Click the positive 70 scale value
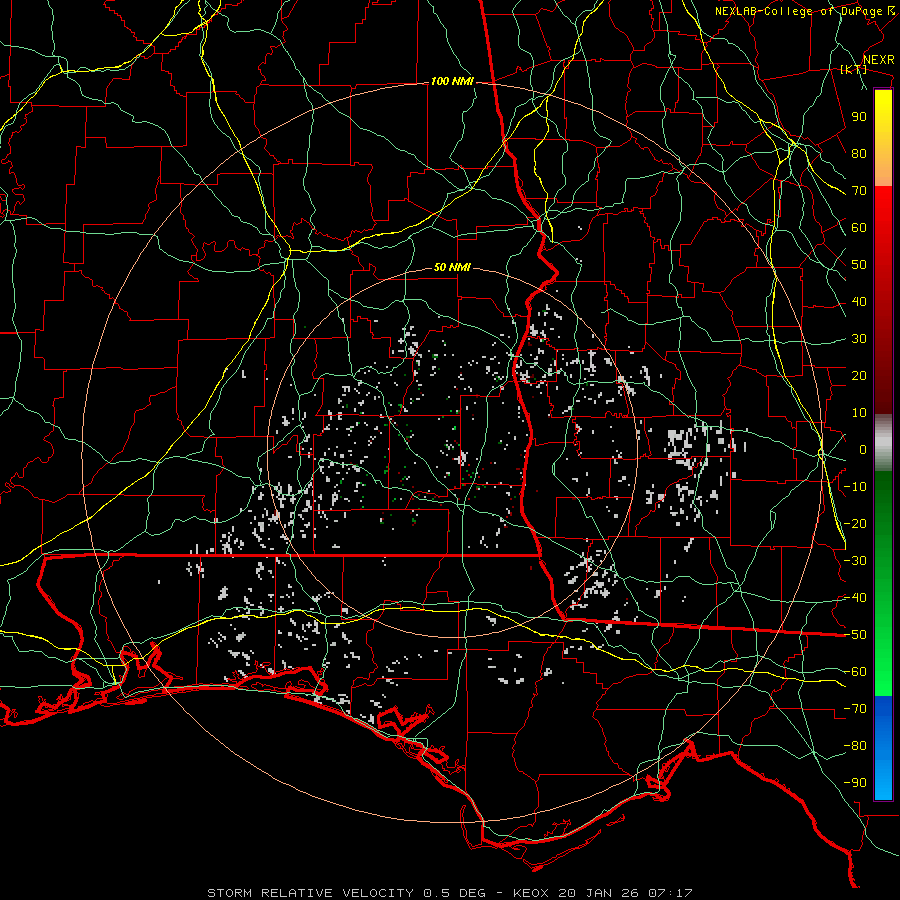Viewport: 900px width, 900px height. (859, 191)
